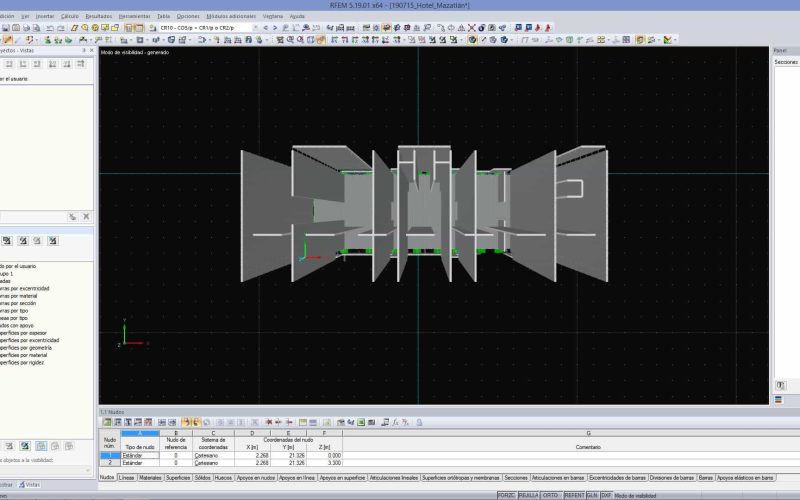800x500 pixels.
Task: Select 'Superficies por espesor' in visibility list
Action: [23, 333]
